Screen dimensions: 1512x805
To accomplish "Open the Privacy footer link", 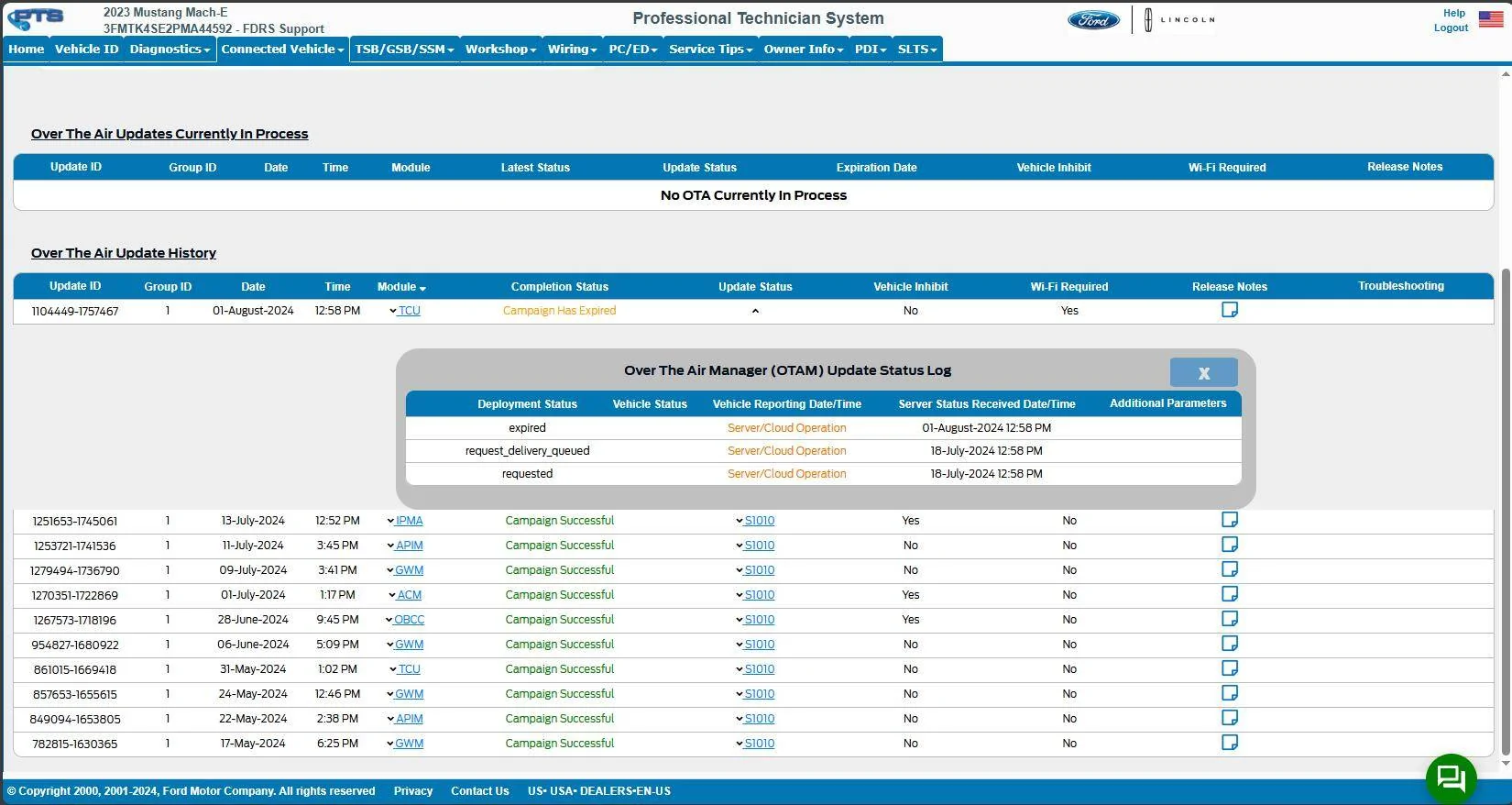I will point(413,791).
